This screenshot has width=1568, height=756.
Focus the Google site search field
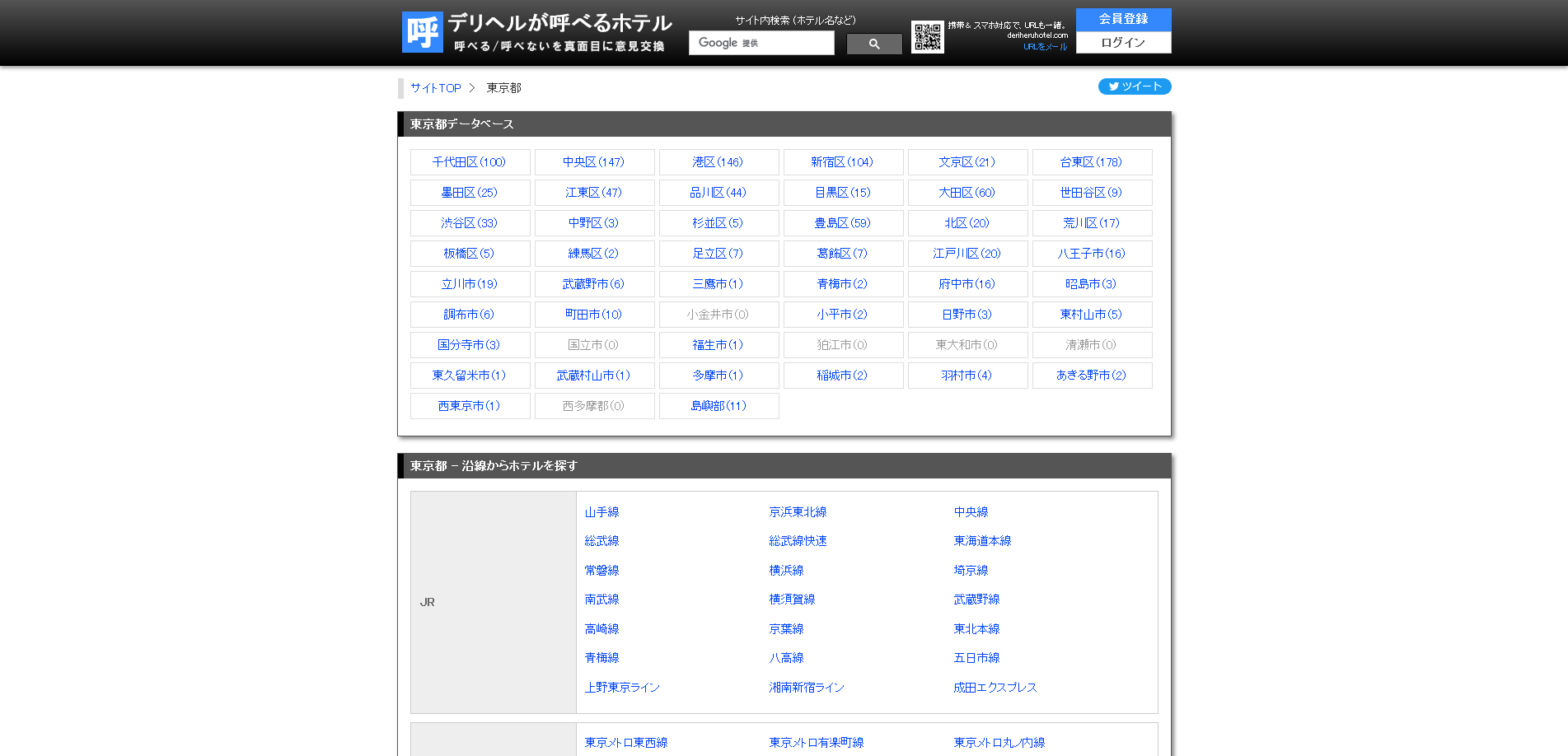pos(761,43)
